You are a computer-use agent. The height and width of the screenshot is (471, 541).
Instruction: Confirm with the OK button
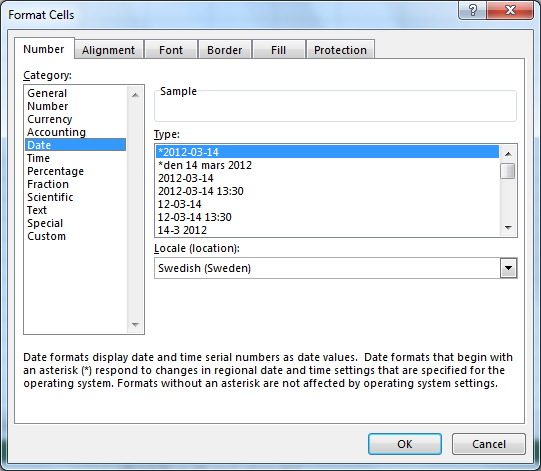405,444
